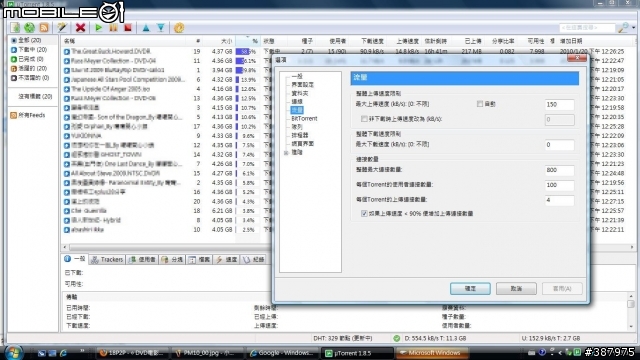
Task: Click the orange Pause torrent icon
Action: click(x=113, y=28)
